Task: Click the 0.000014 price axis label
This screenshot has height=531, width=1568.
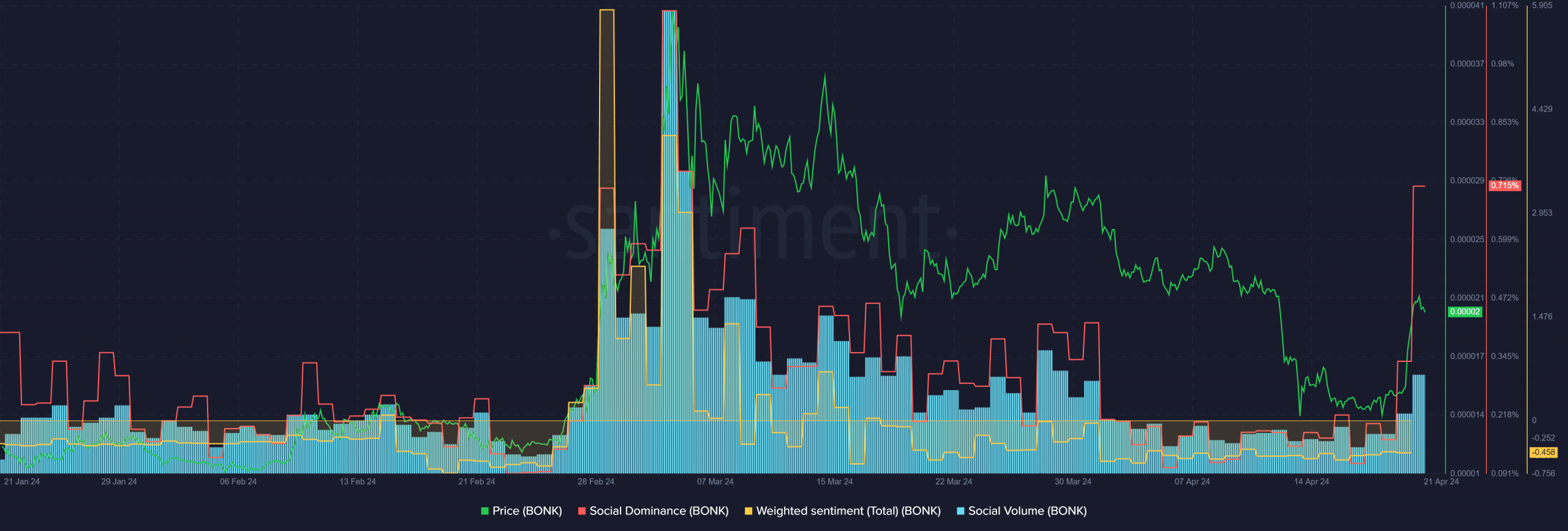Action: [x=1467, y=415]
